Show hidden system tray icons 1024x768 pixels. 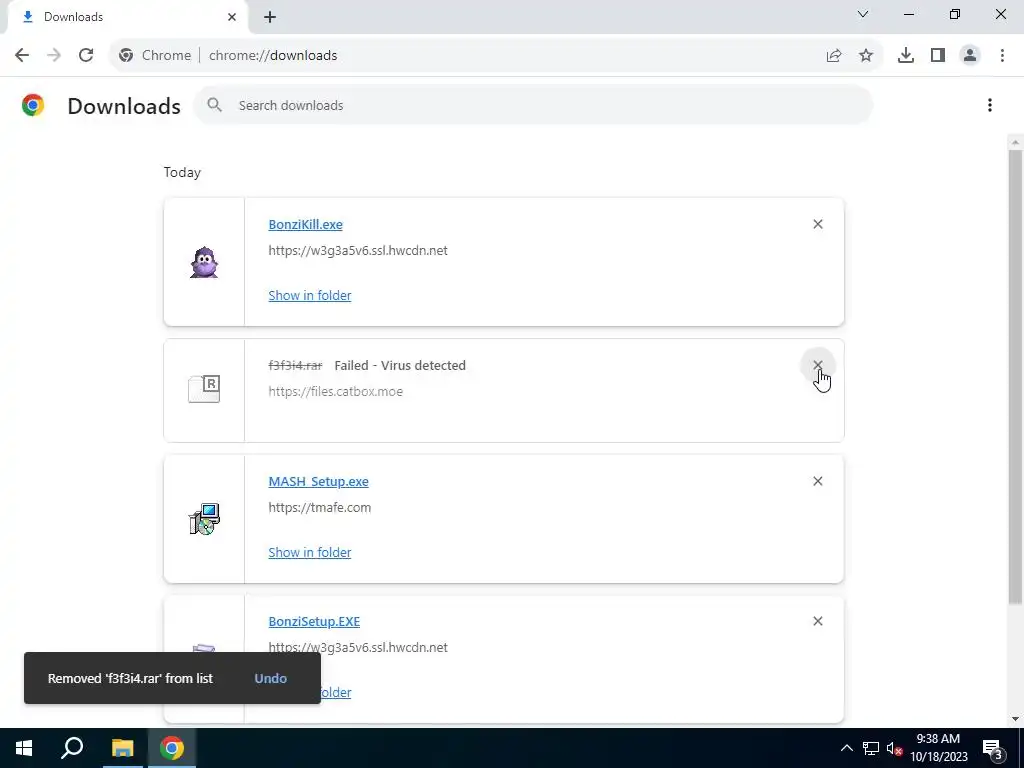tap(846, 748)
